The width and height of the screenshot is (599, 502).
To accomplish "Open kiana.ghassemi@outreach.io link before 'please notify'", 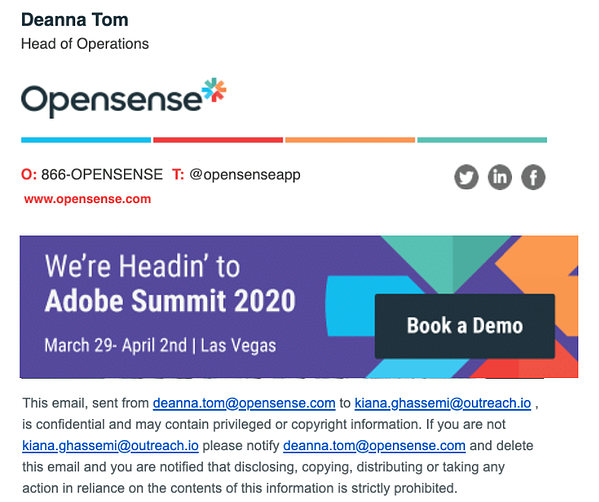I will (110, 445).
